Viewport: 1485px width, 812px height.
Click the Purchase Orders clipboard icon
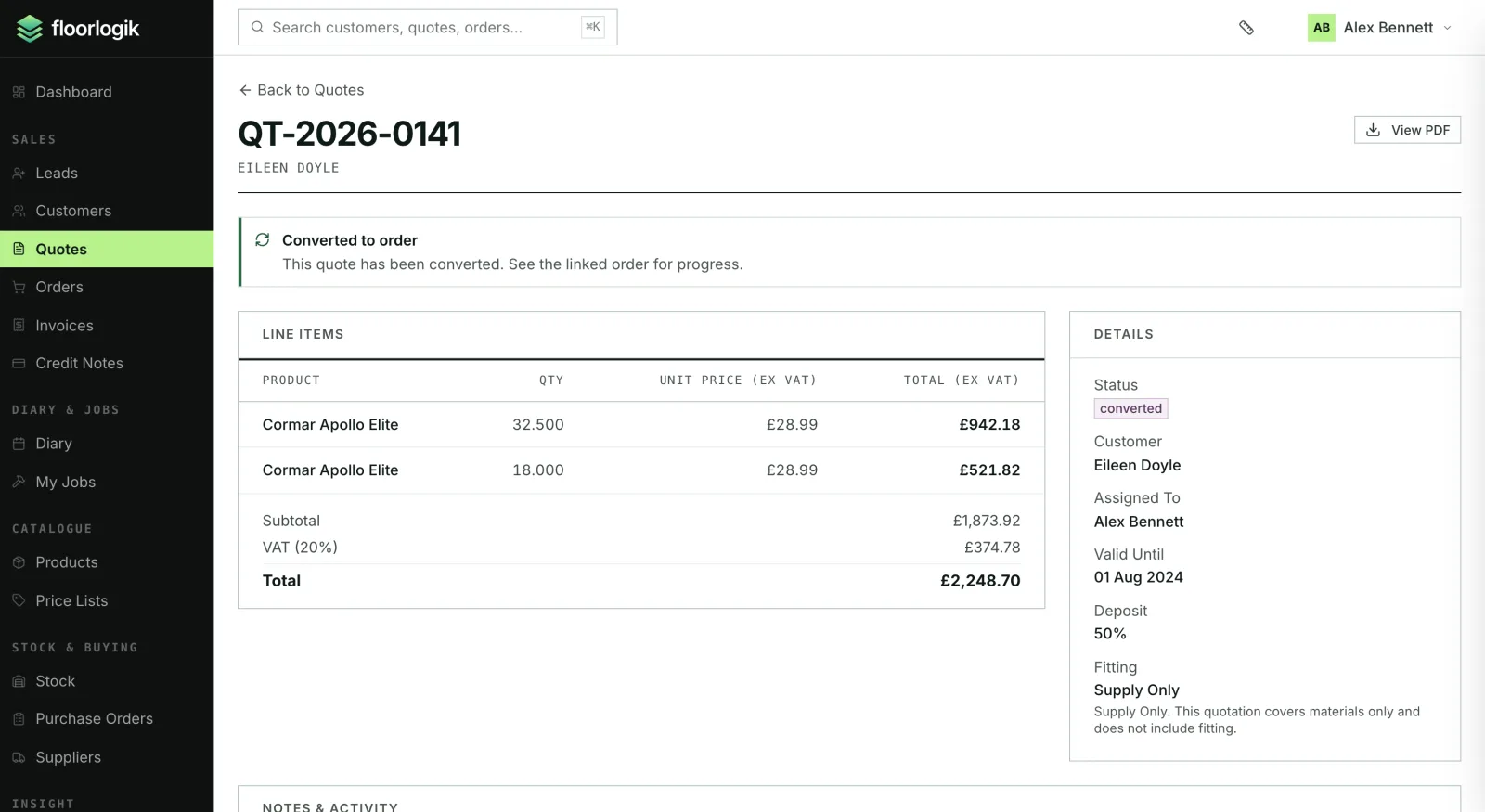19,719
